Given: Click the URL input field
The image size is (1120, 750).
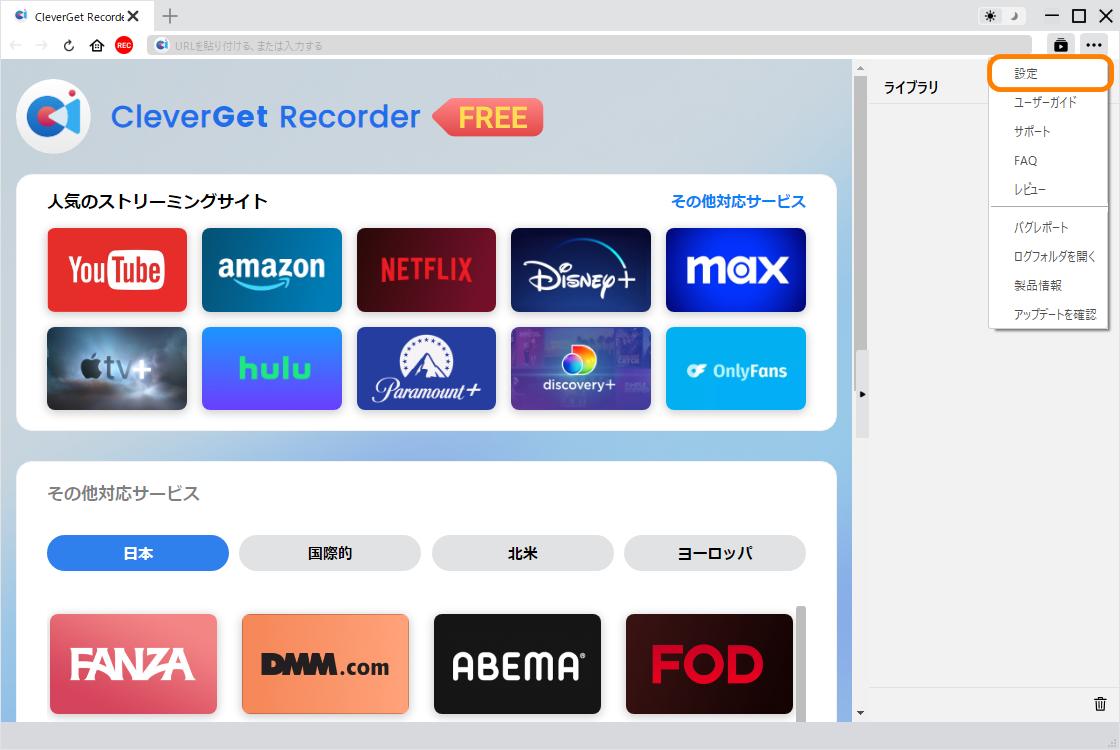Looking at the screenshot, I should 589,45.
